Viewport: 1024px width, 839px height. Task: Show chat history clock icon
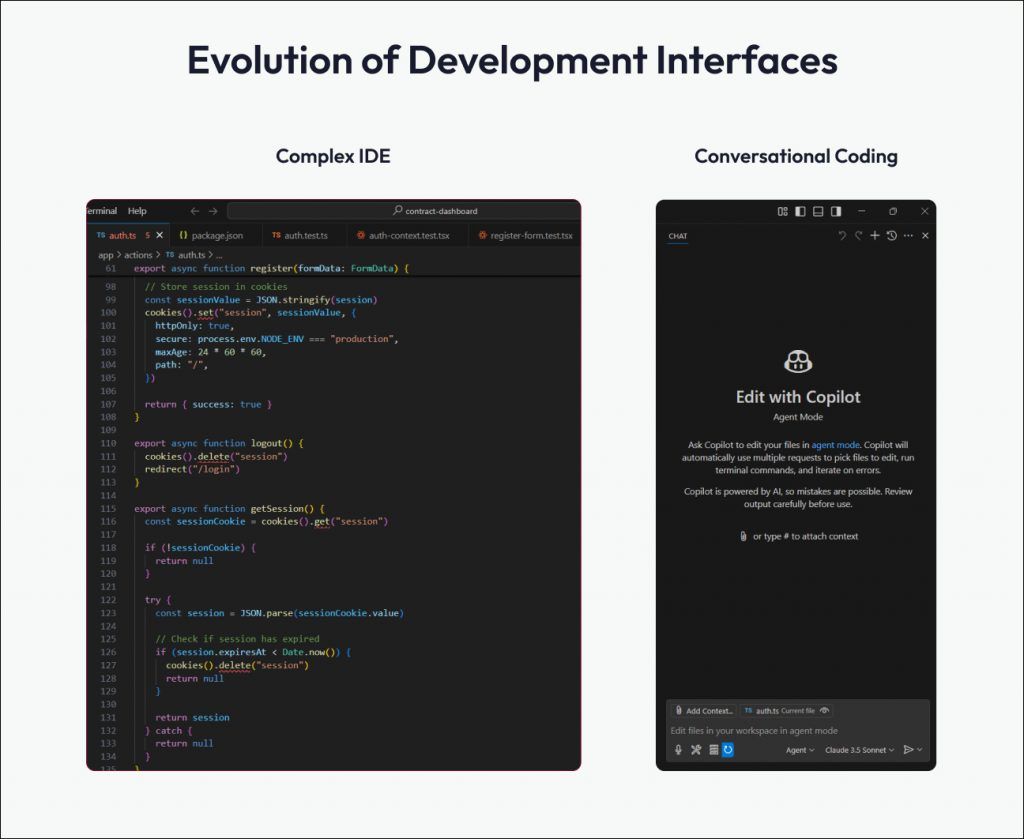click(x=891, y=236)
